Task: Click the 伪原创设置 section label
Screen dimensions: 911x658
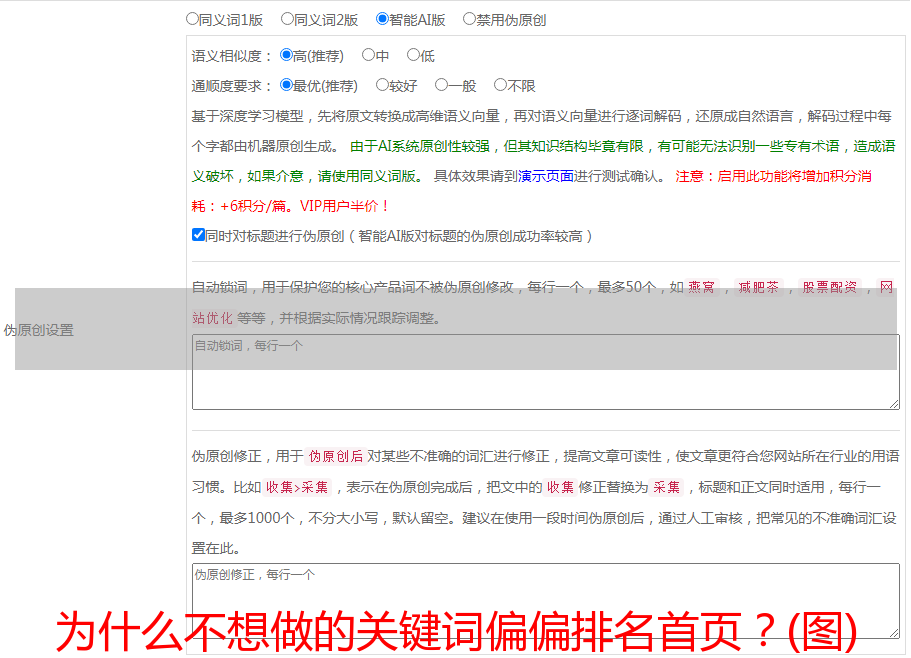Action: click(38, 330)
